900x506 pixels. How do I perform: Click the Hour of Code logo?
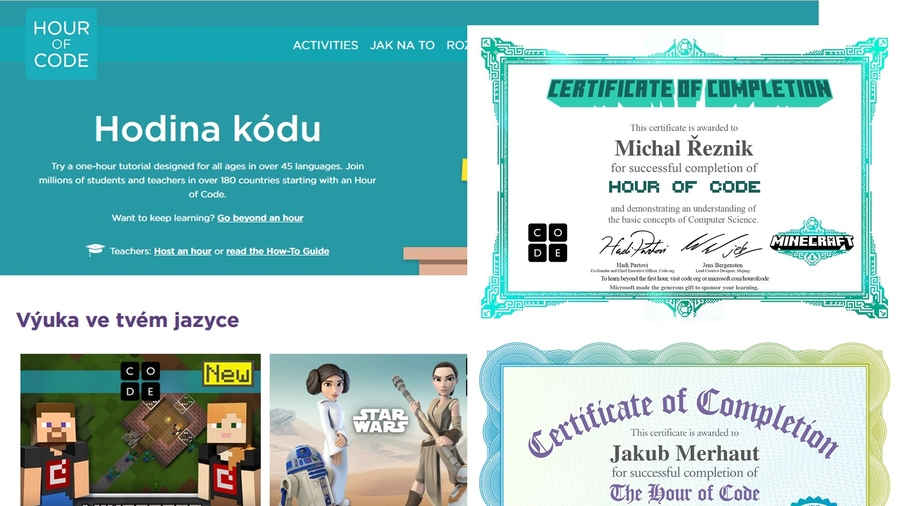pos(61,44)
